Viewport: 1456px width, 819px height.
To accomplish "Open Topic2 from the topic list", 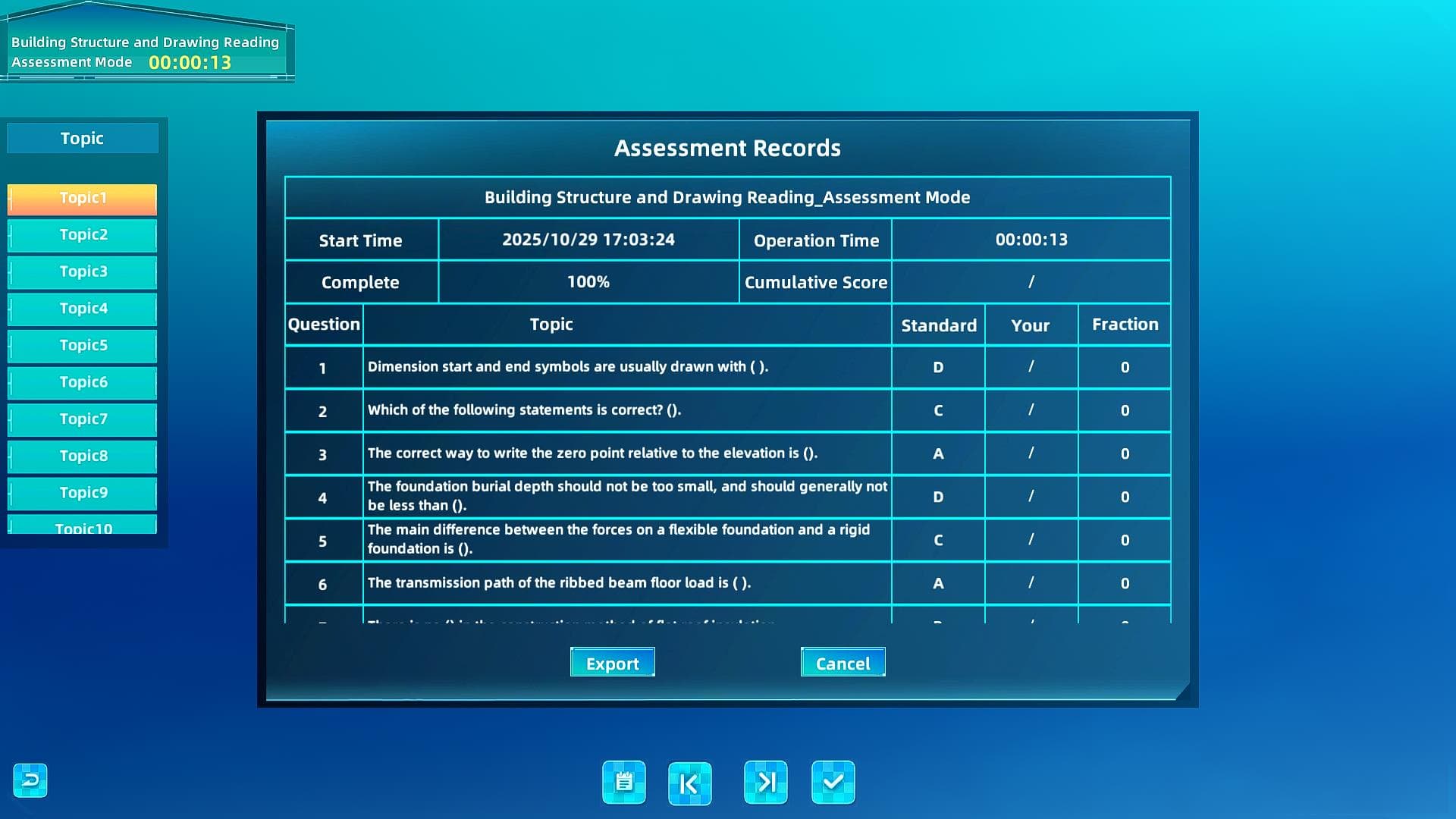I will (83, 235).
